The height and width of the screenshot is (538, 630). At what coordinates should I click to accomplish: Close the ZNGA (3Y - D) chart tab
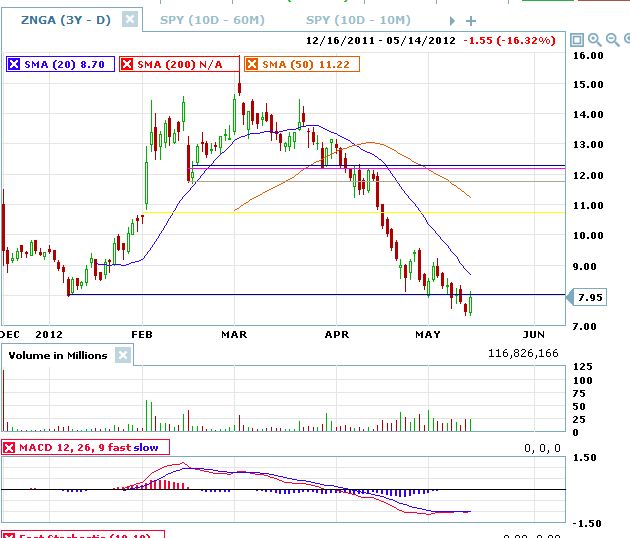(x=130, y=19)
